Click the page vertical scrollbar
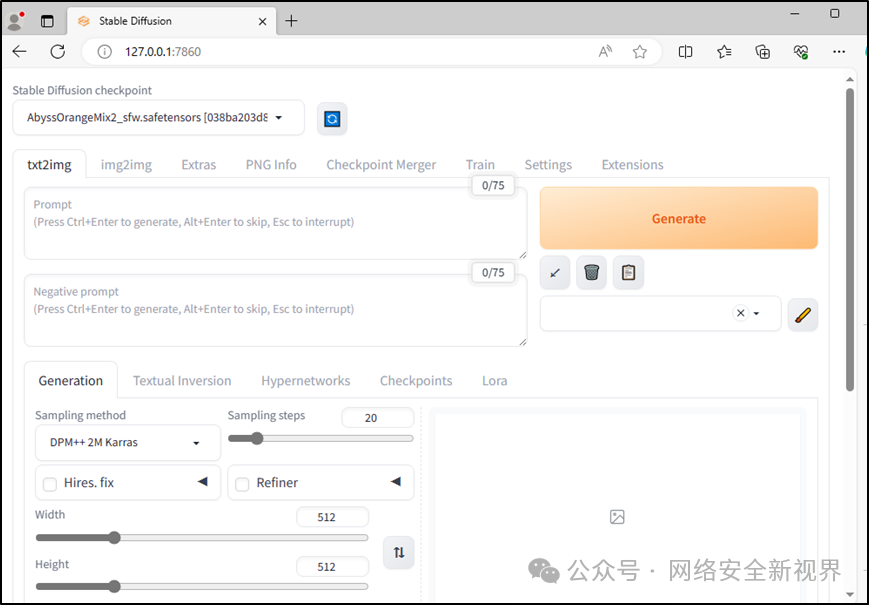This screenshot has height=605, width=869. [x=850, y=239]
